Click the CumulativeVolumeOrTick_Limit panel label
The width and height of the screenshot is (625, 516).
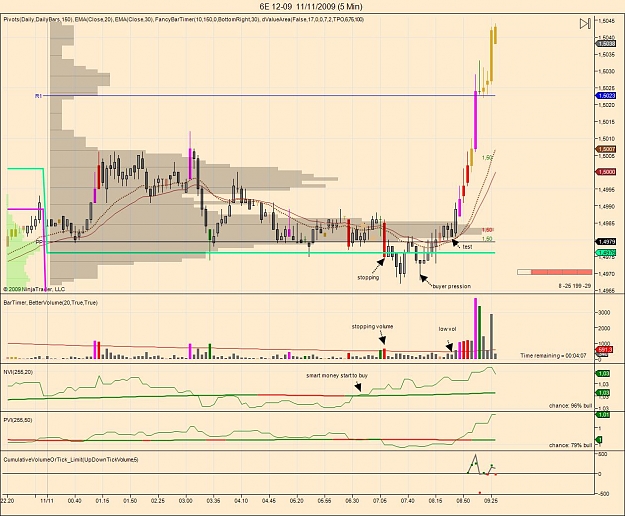tap(71, 459)
